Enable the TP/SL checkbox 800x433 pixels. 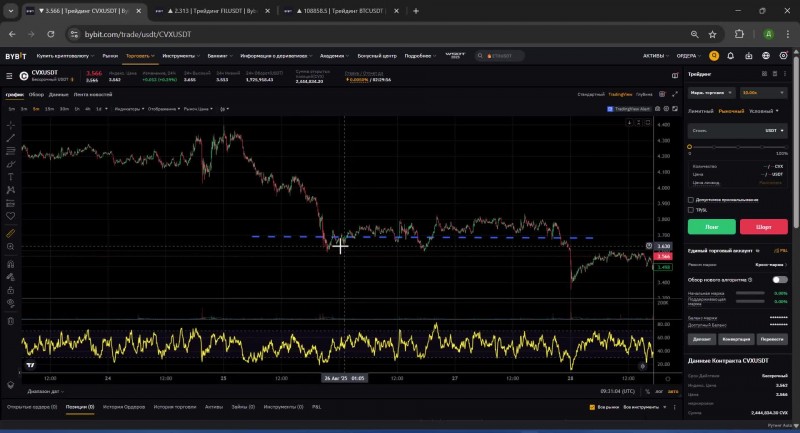[691, 210]
